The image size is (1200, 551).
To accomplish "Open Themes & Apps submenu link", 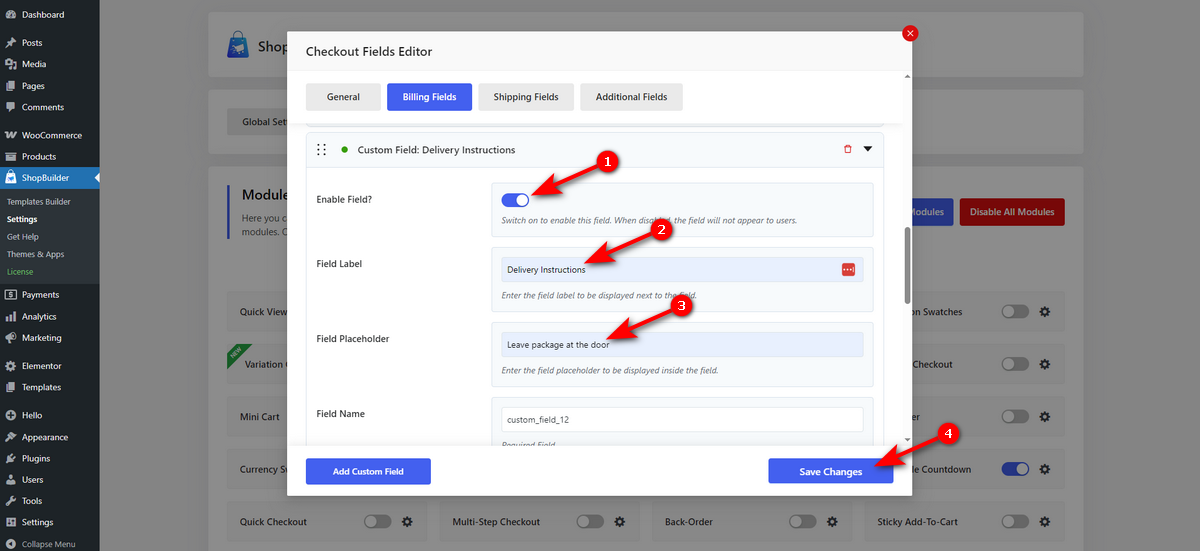I will 35,254.
